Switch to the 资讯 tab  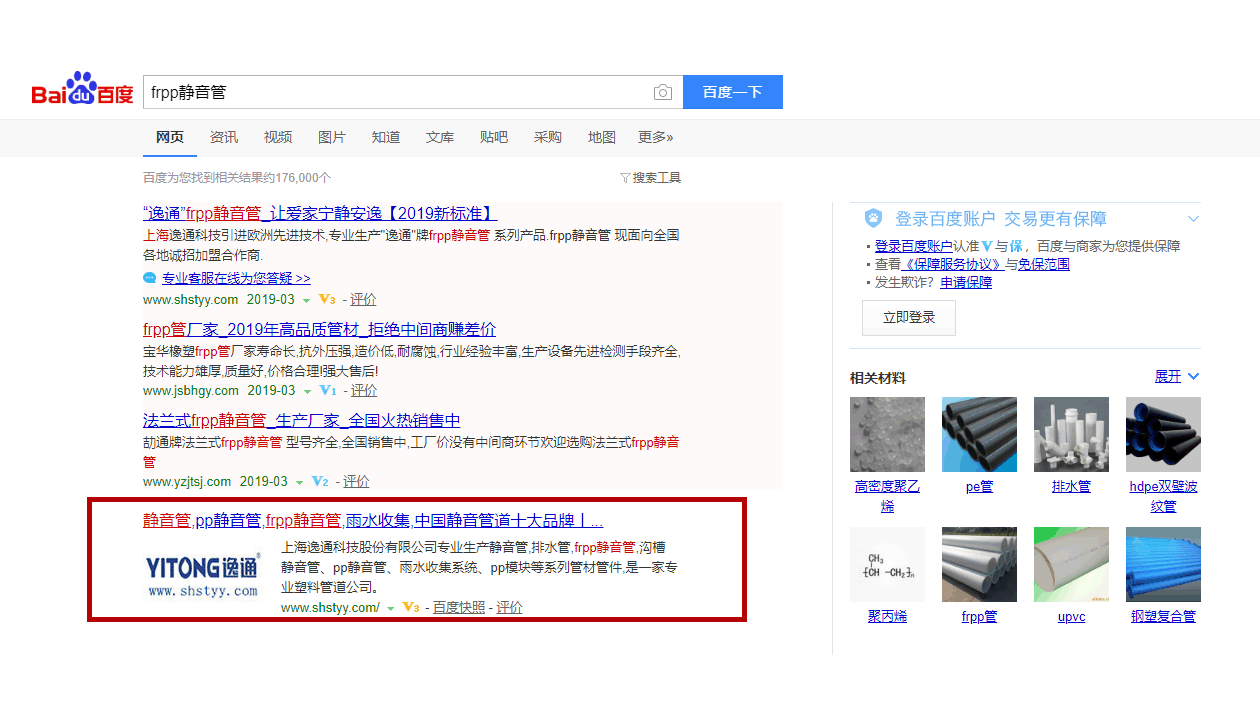click(x=224, y=137)
